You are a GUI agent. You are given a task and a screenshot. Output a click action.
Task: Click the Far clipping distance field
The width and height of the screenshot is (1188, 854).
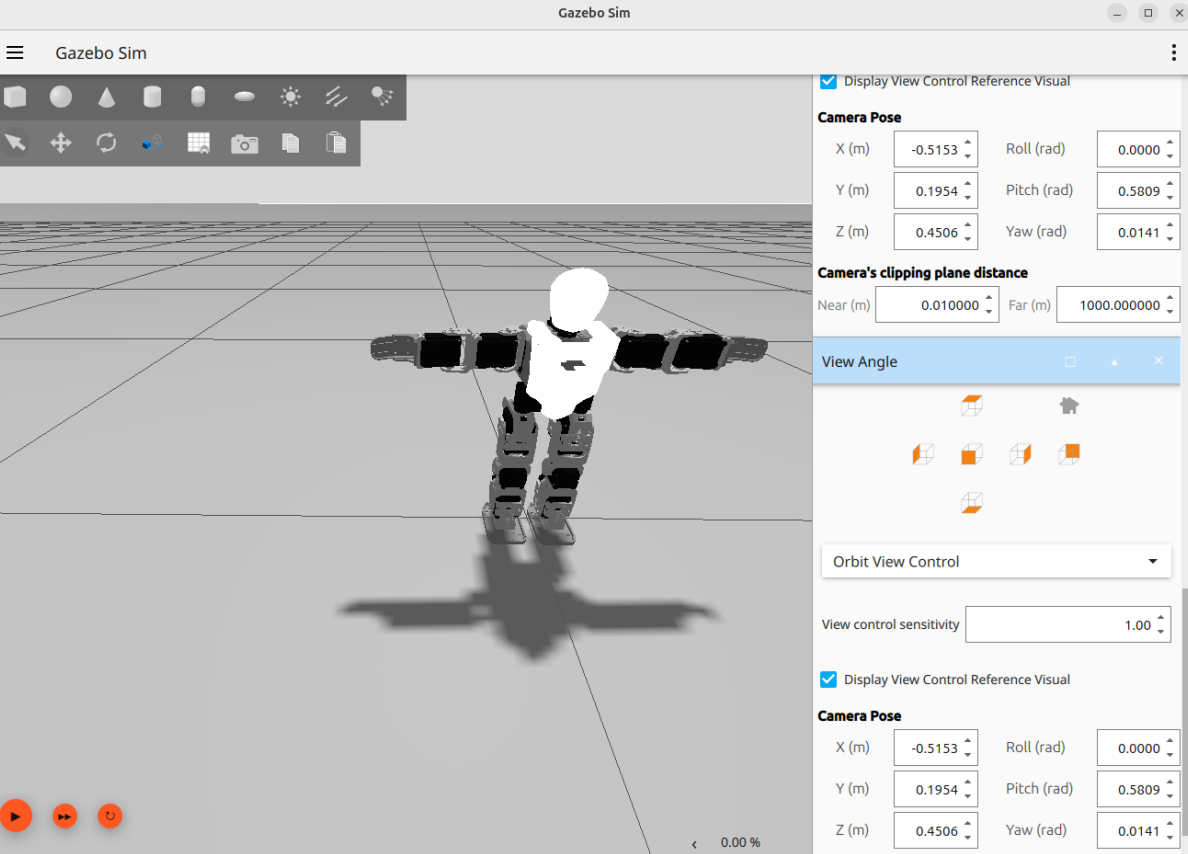1108,305
